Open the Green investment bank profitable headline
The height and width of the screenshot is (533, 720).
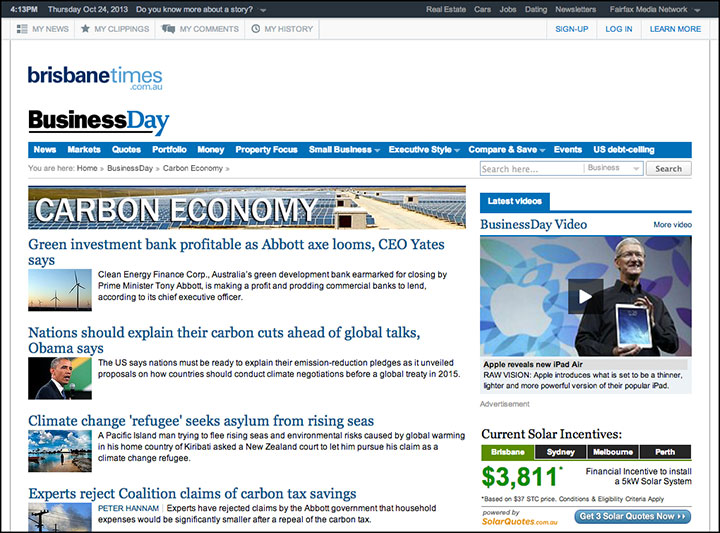click(236, 252)
